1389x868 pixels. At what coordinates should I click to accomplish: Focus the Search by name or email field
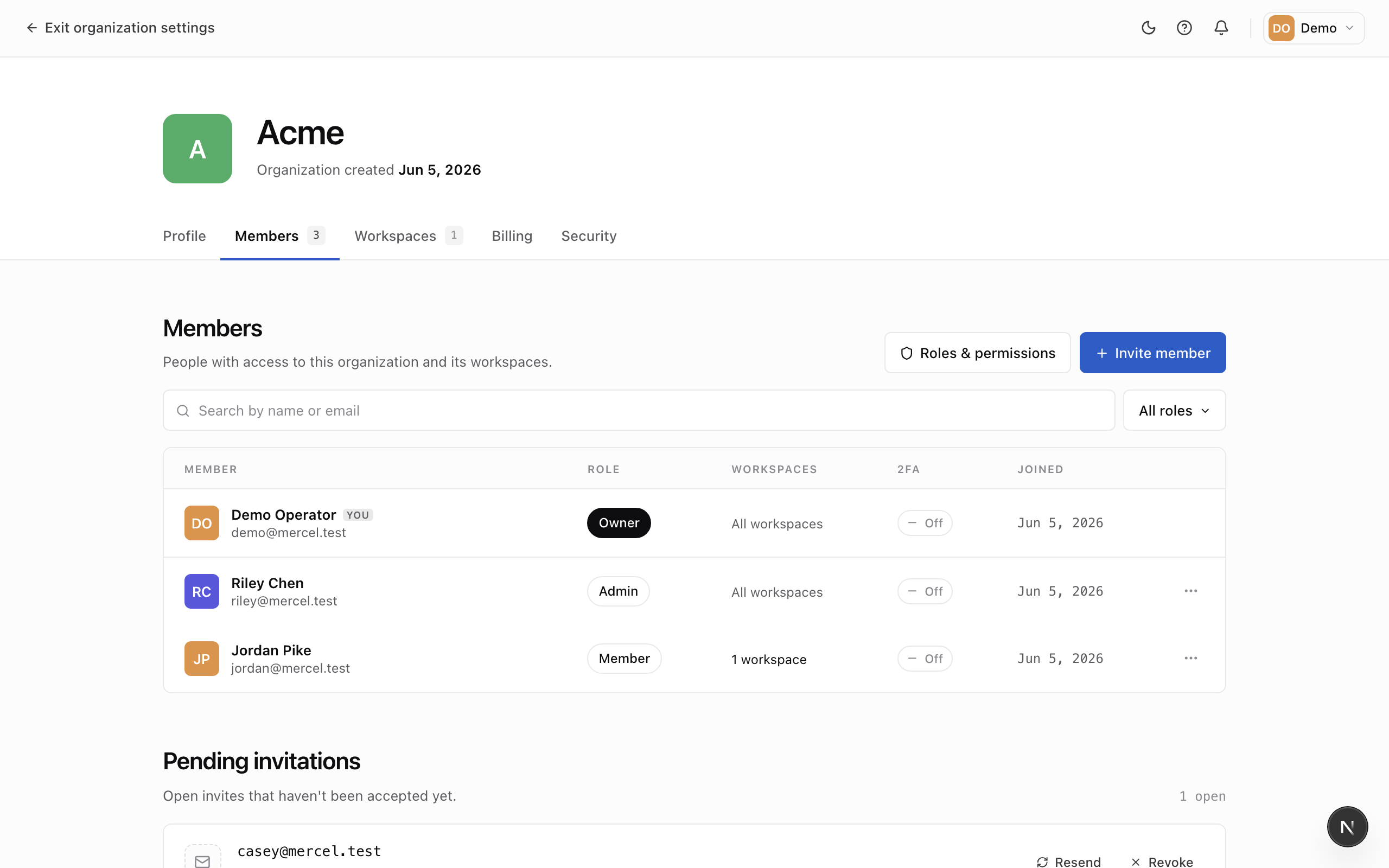639,411
